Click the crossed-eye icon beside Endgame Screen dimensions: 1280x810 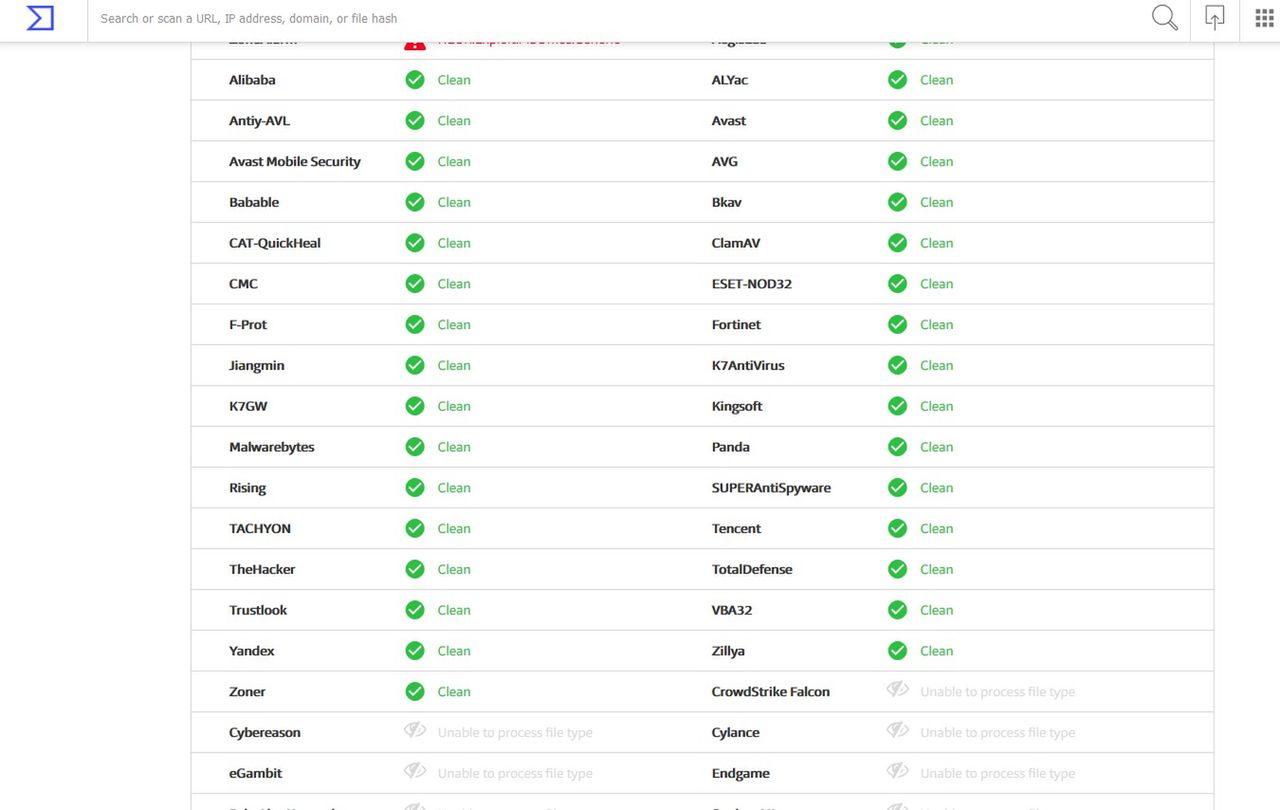click(898, 772)
